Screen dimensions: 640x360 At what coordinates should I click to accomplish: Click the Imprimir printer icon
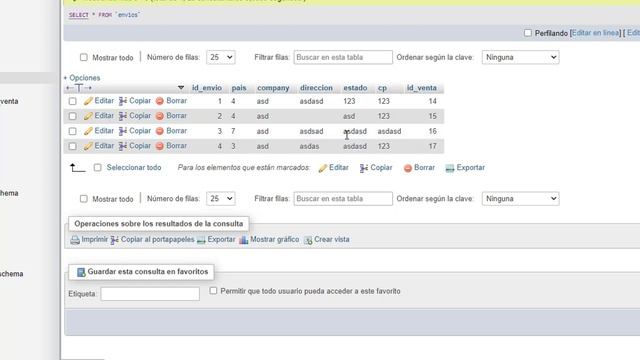coord(75,240)
